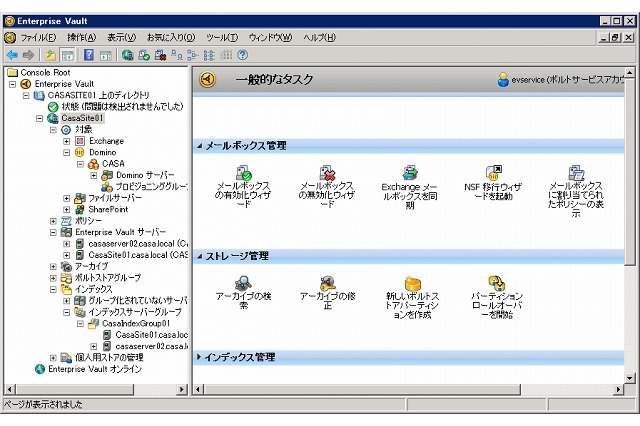Launch the メールボックスの有効化ウィザード icon
The image size is (640, 426).
pyautogui.click(x=244, y=173)
